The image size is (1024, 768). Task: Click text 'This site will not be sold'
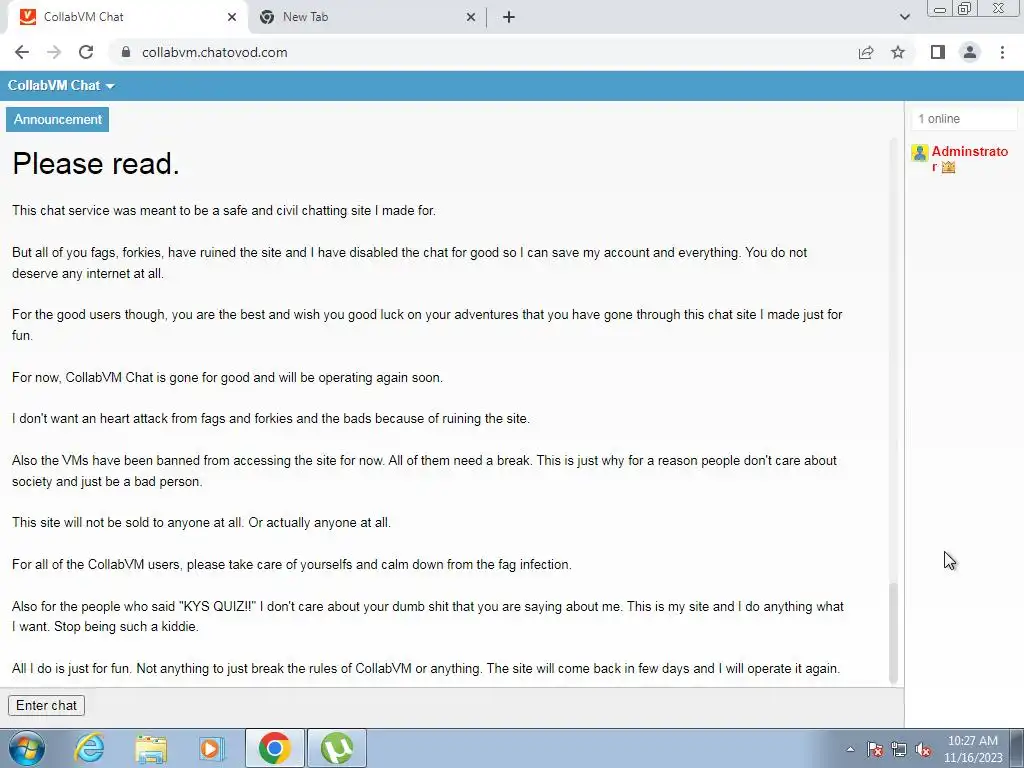(84, 522)
